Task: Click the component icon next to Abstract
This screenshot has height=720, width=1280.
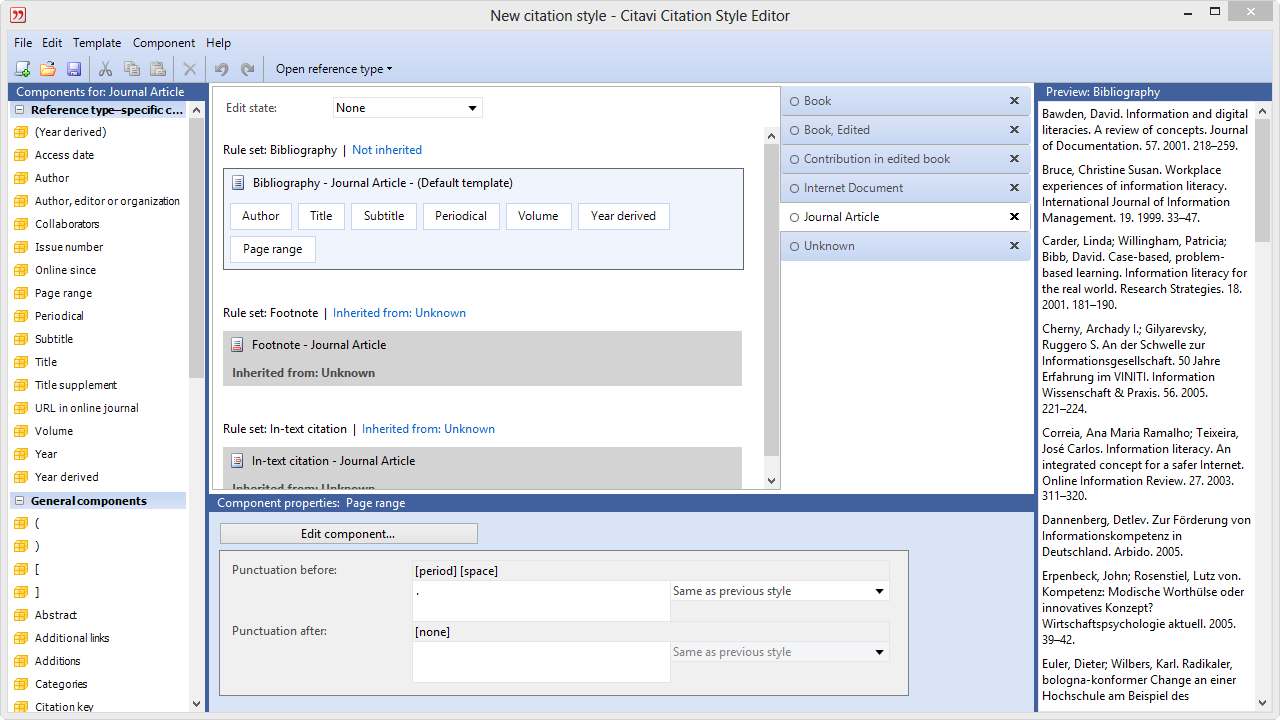Action: point(20,615)
